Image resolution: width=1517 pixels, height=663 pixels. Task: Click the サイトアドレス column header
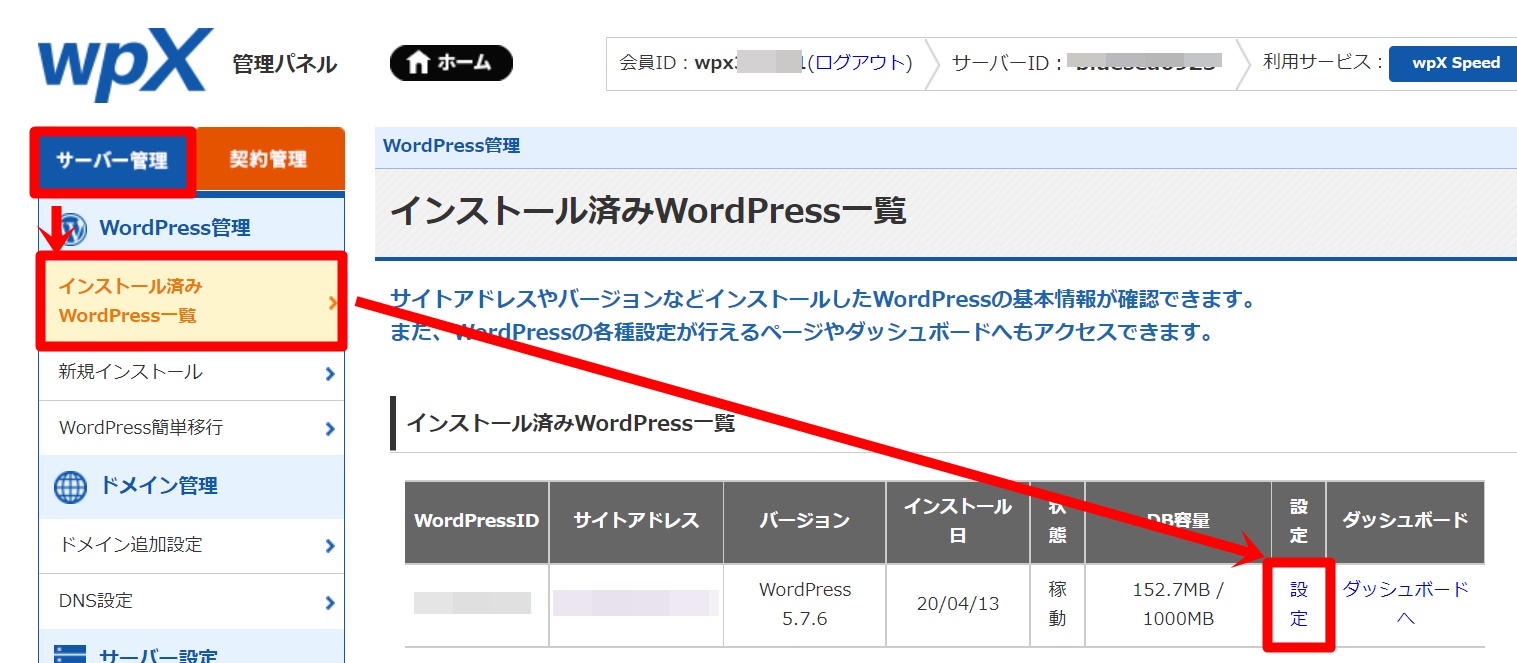pos(636,521)
